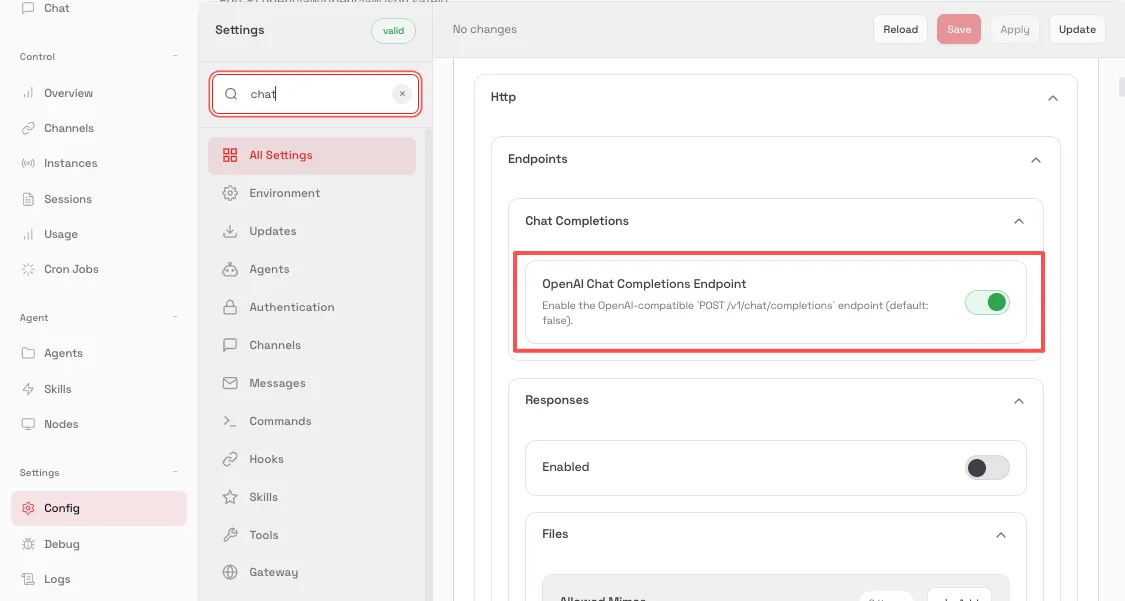The height and width of the screenshot is (601, 1125).
Task: Open the Overview page in sidebar
Action: click(68, 93)
